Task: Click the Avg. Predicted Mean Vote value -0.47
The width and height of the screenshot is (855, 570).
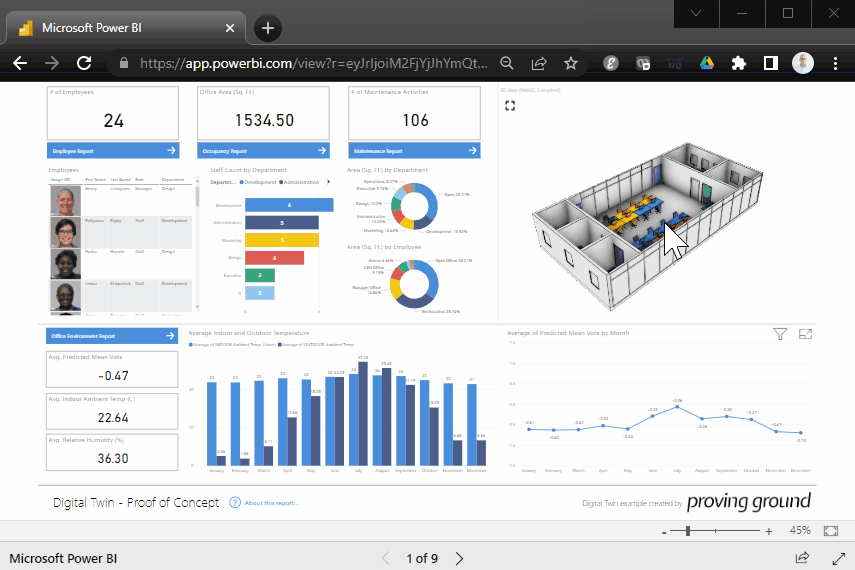Action: click(113, 376)
